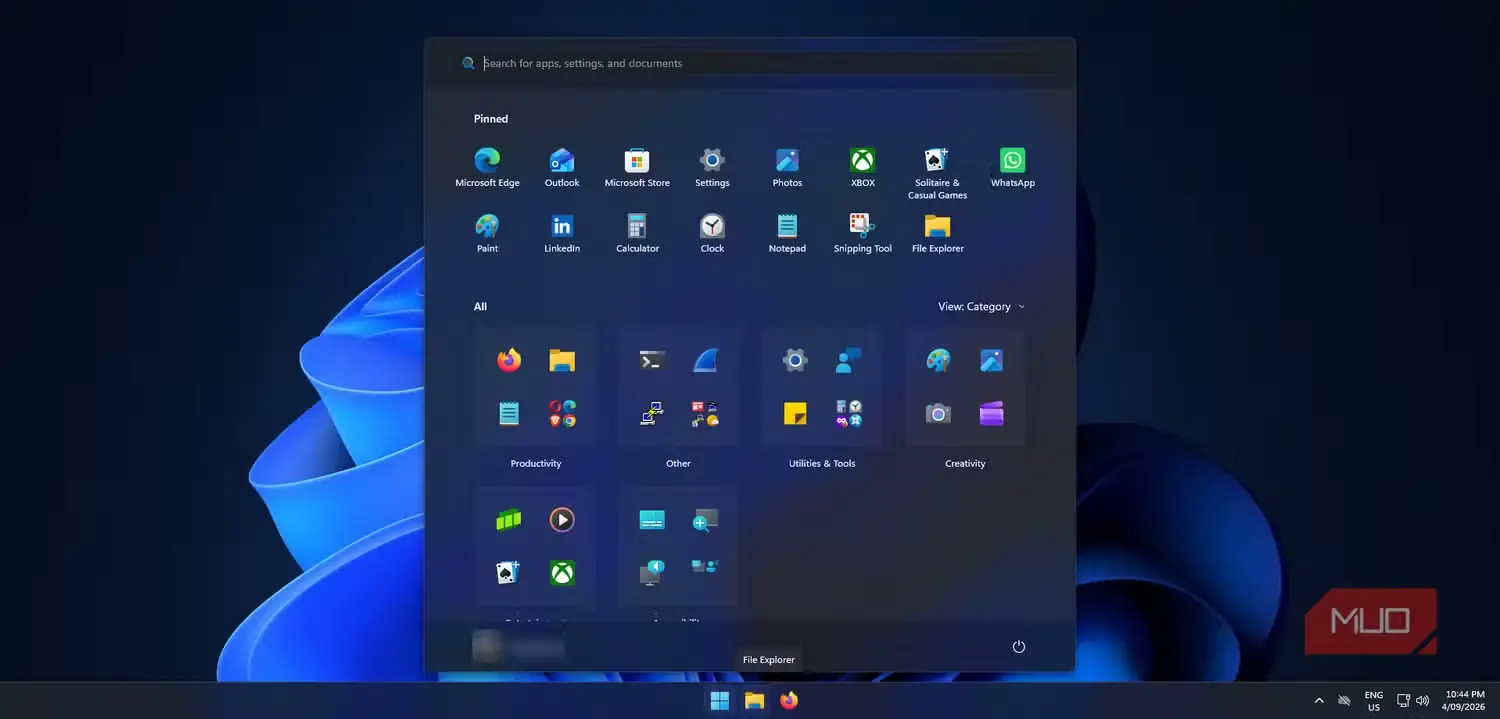Screen dimensions: 1500x719
Task: Open the 10:44 PM clock and date
Action: 1465,700
